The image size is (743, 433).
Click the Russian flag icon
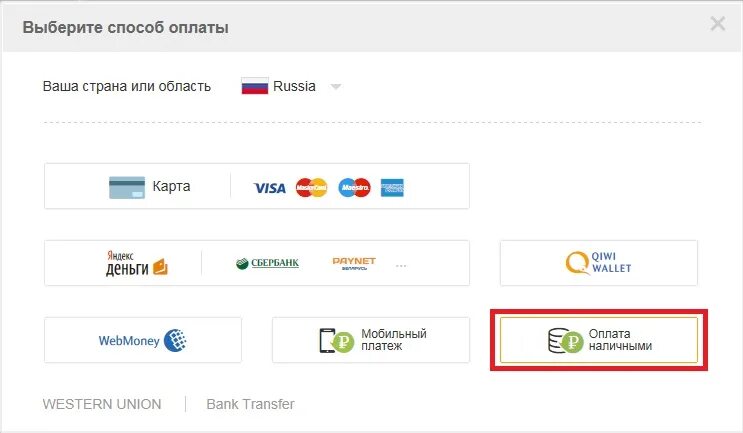click(x=255, y=86)
